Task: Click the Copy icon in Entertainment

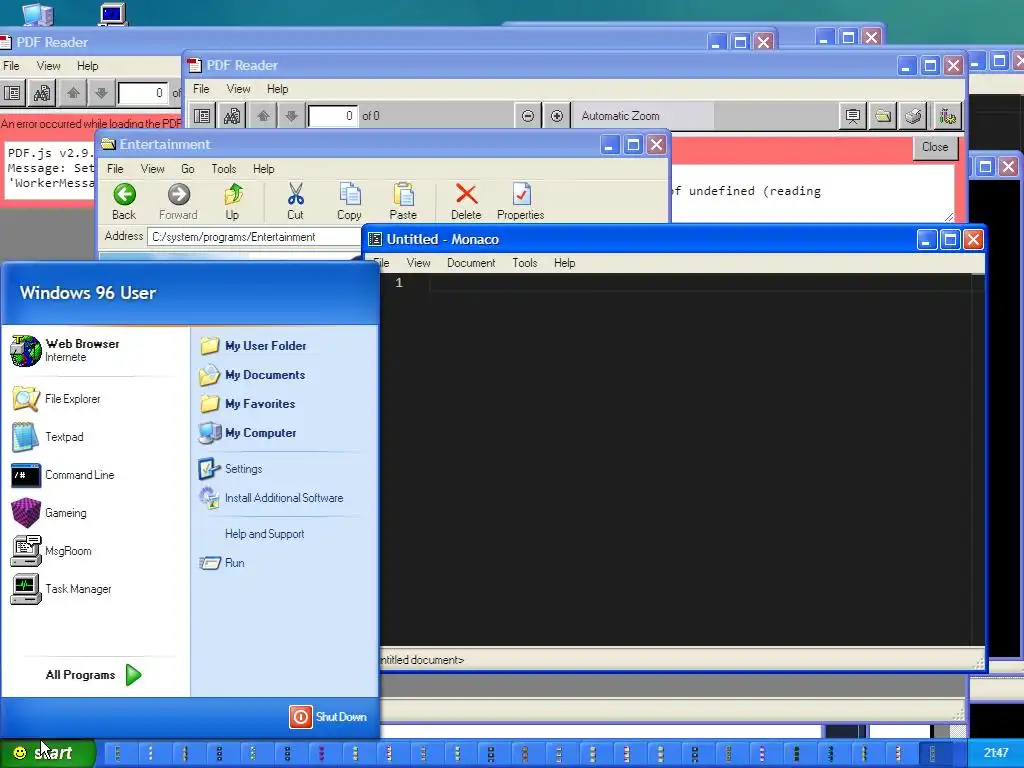Action: (x=349, y=201)
